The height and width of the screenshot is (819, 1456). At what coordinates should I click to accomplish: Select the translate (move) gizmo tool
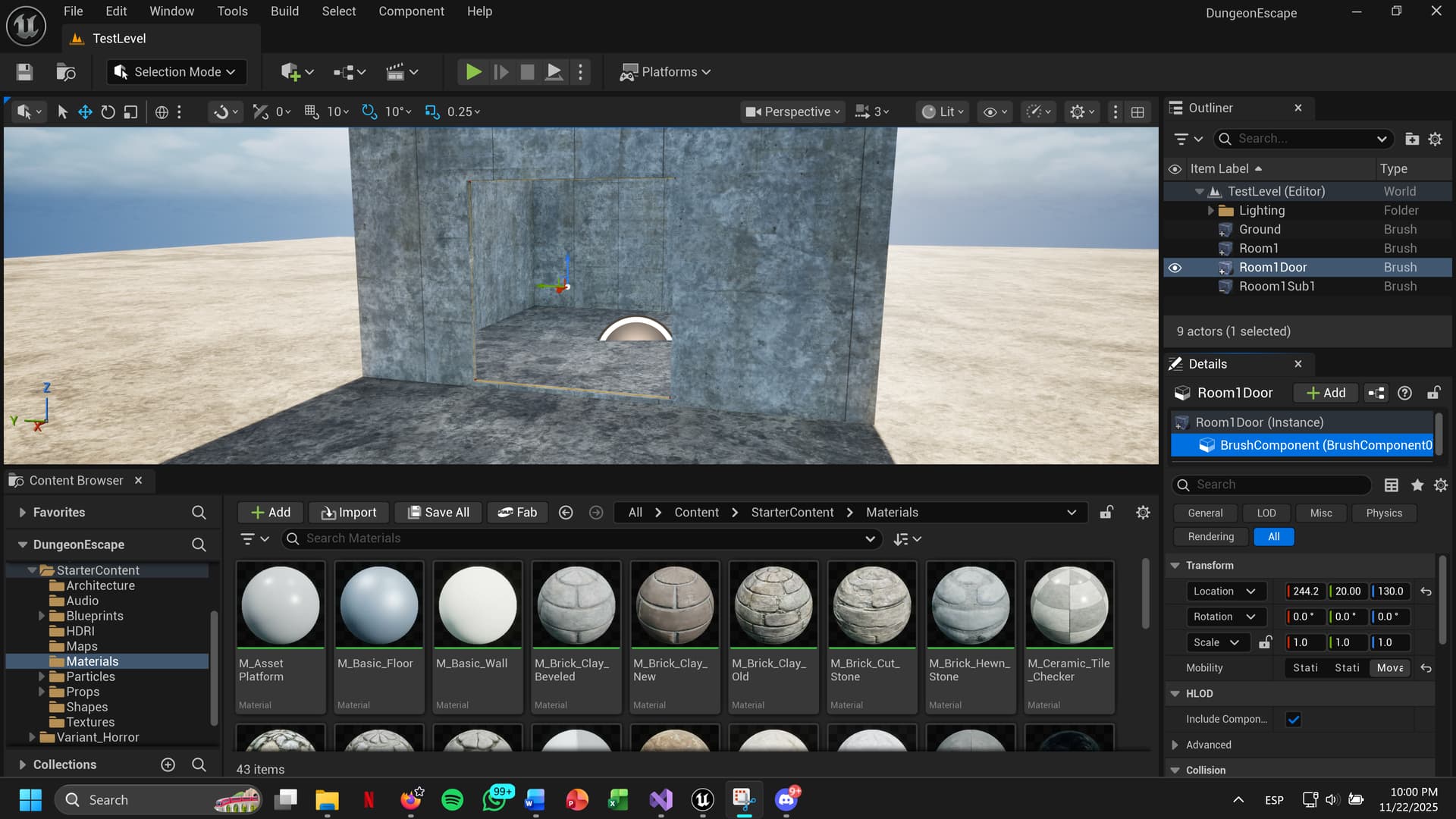pos(85,112)
